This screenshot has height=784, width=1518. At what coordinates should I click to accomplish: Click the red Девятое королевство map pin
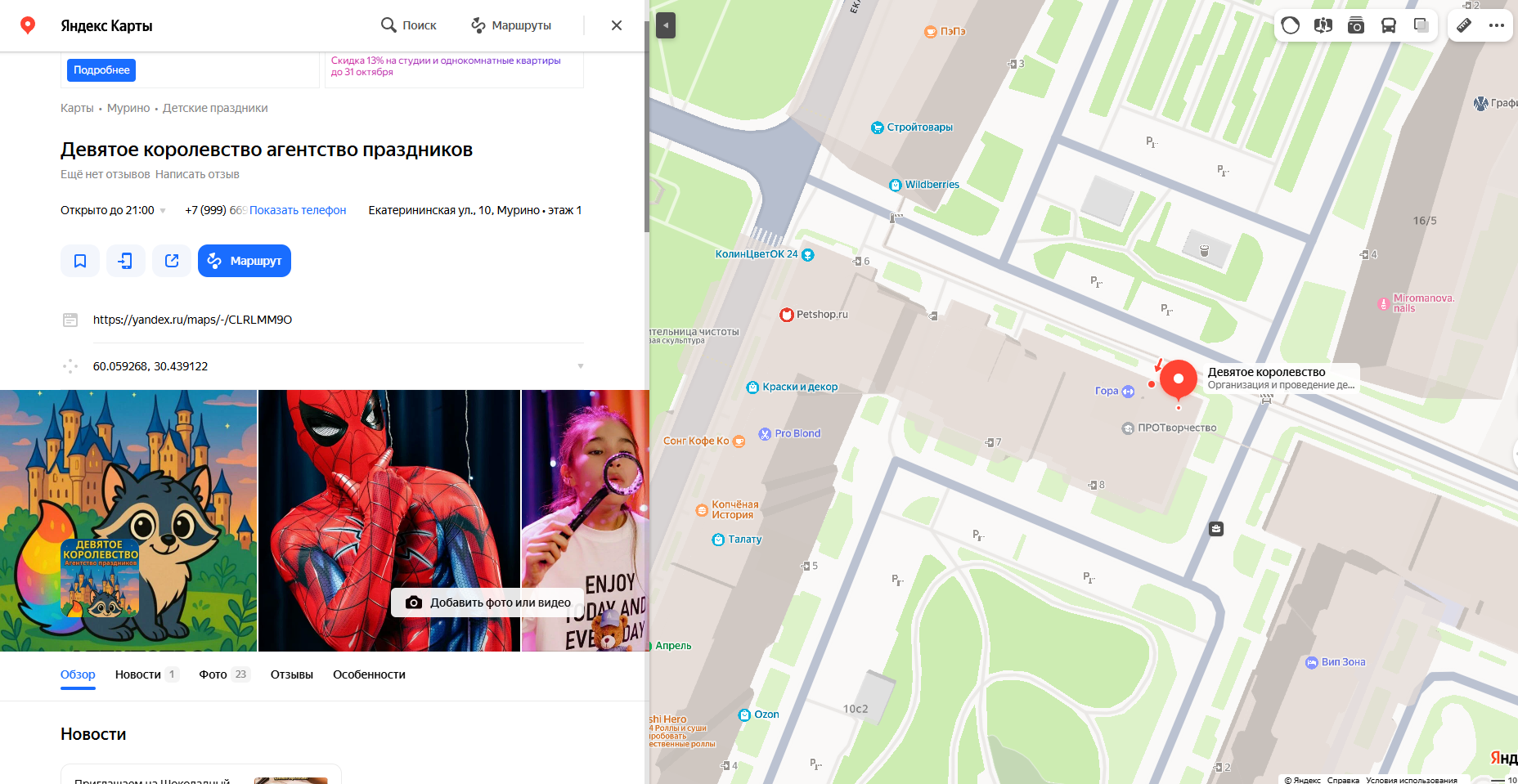point(1178,379)
